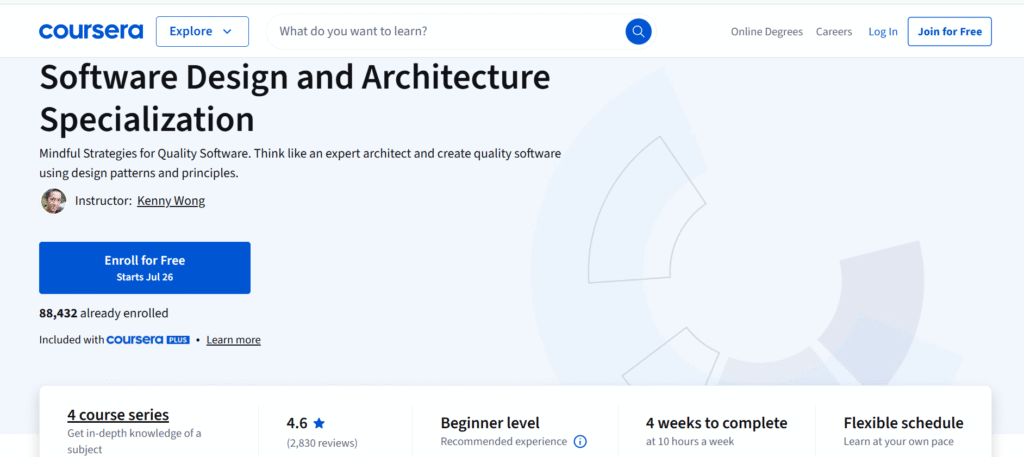Click the '88,432 already enrolled' text
Image resolution: width=1024 pixels, height=457 pixels.
pos(104,313)
